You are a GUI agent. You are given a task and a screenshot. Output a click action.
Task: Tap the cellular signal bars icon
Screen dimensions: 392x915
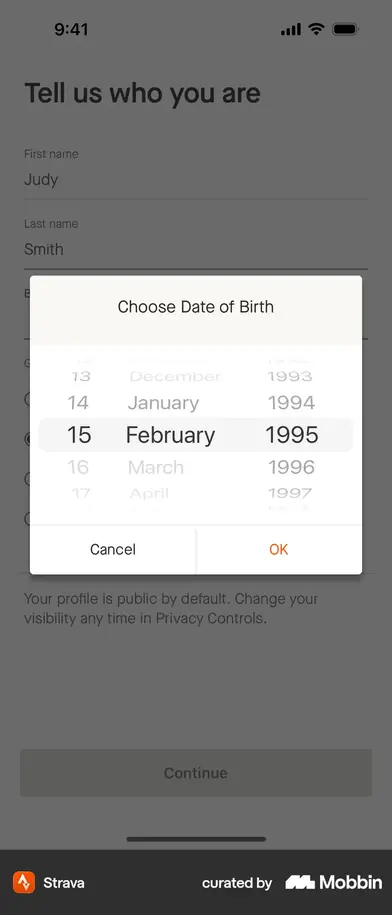coord(290,29)
